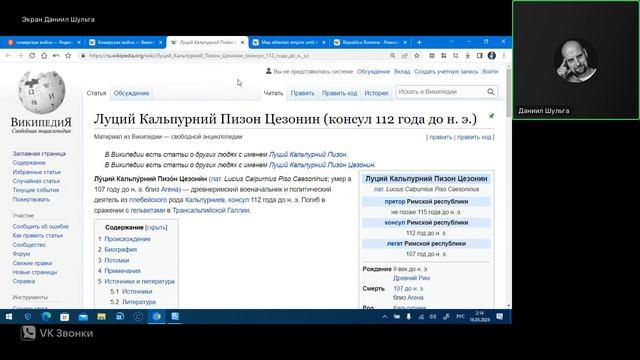Image resolution: width=640 pixels, height=360 pixels.
Task: Open the Windows Security shield in taskbar
Action: coord(28,317)
